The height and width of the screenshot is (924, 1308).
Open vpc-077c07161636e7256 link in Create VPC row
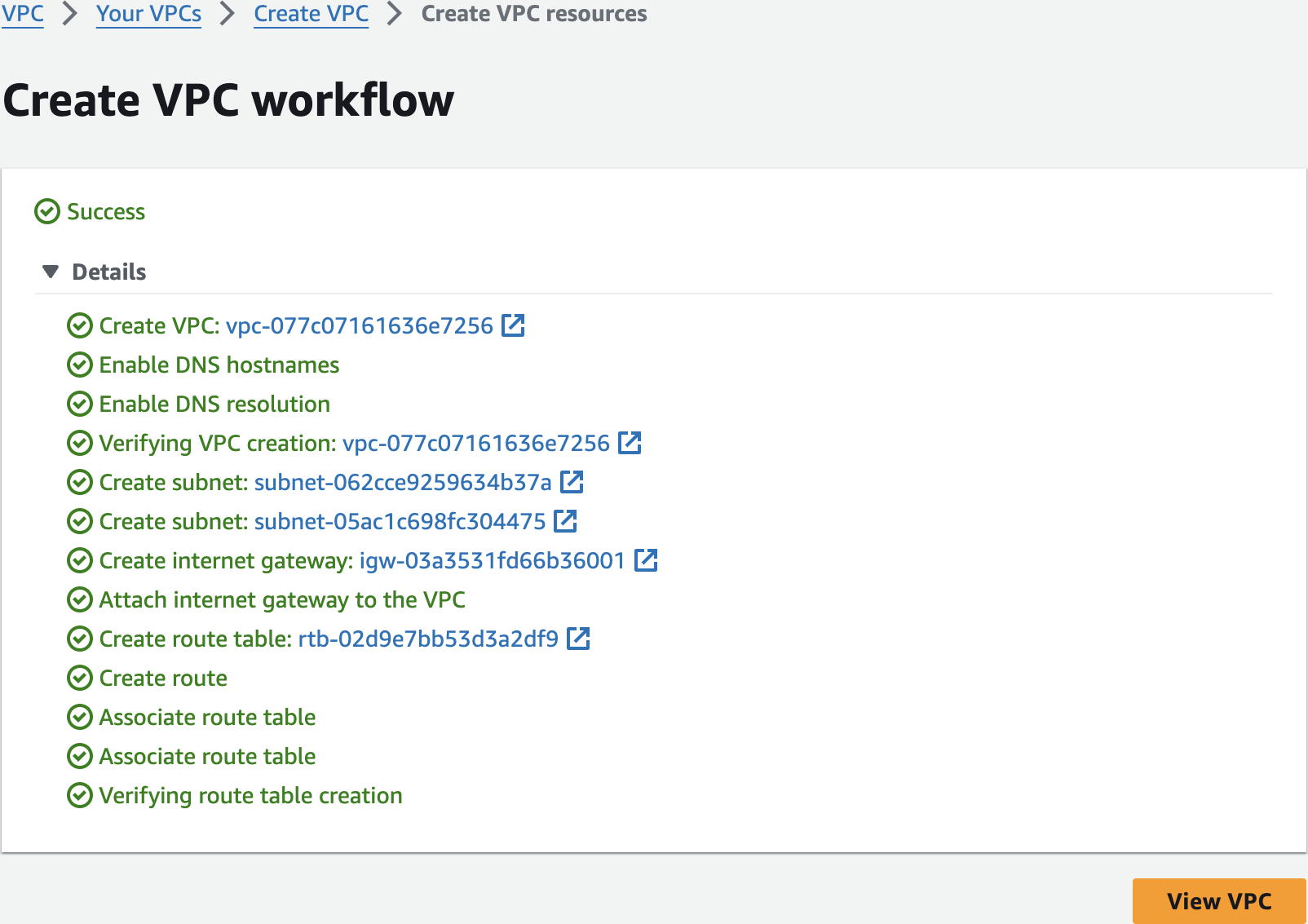click(360, 326)
